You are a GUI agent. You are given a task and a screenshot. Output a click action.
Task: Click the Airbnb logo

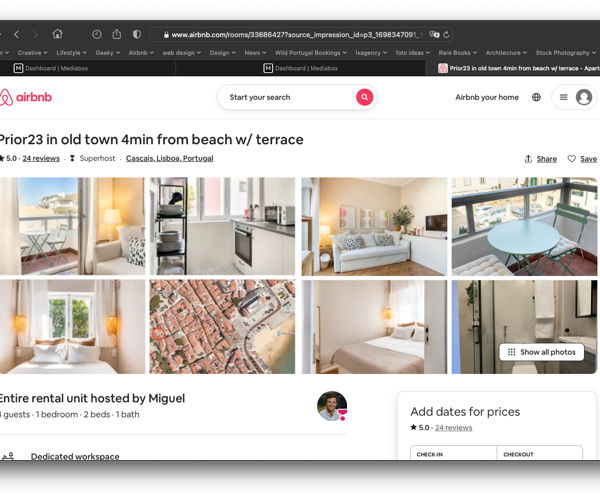click(26, 97)
